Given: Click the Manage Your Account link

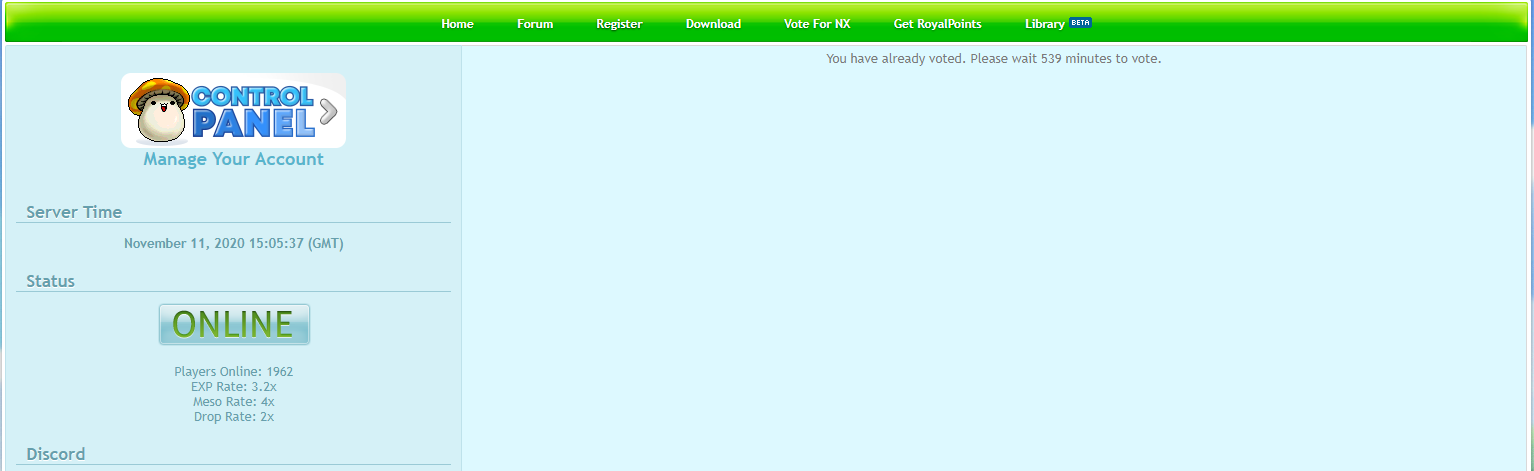Looking at the screenshot, I should tap(233, 159).
